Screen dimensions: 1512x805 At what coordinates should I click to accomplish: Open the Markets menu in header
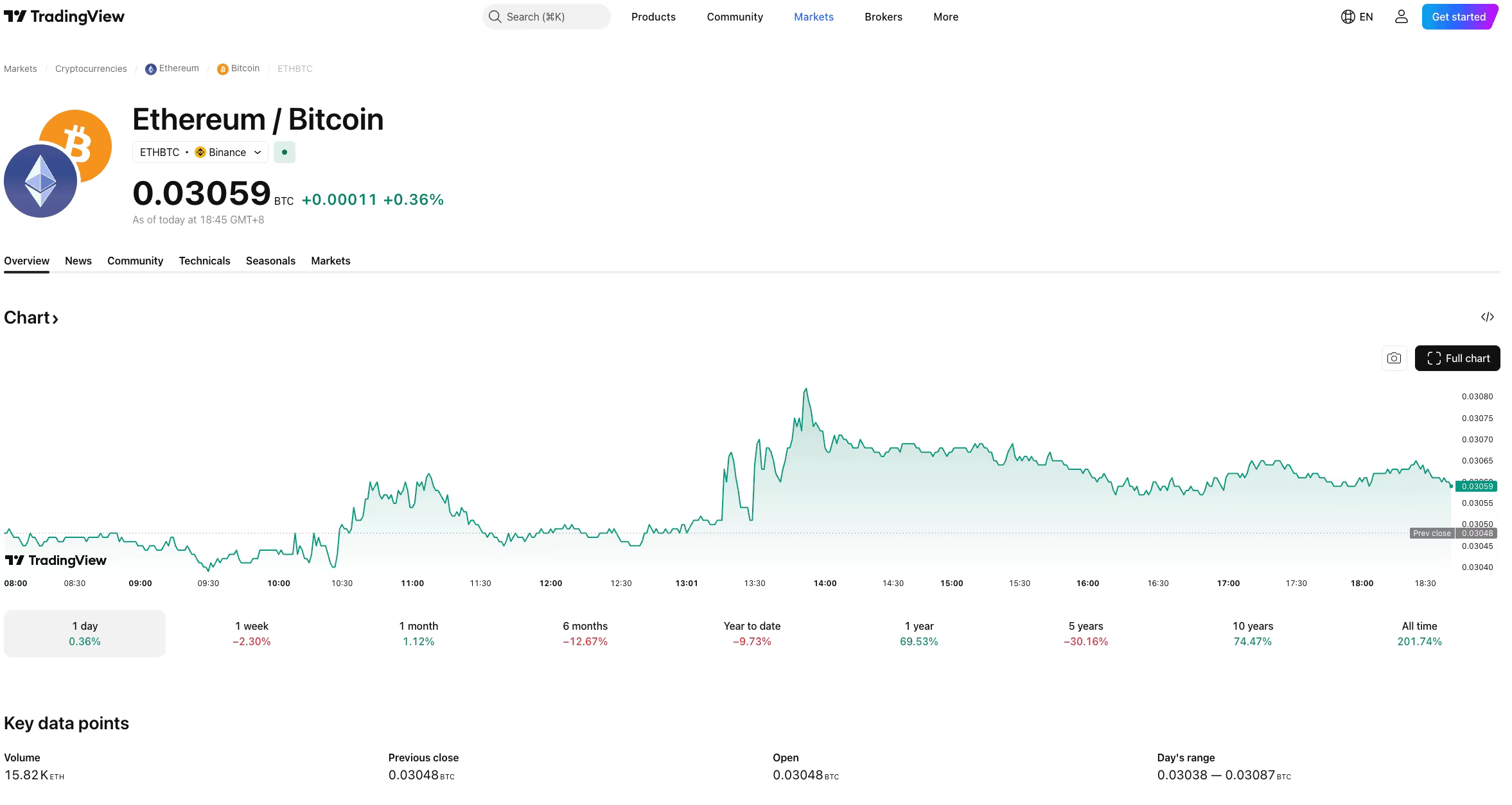(x=813, y=17)
